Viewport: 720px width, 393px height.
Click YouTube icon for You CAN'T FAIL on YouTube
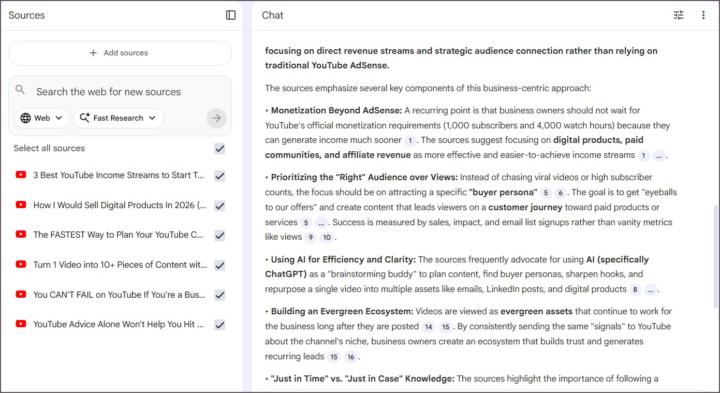[21, 294]
